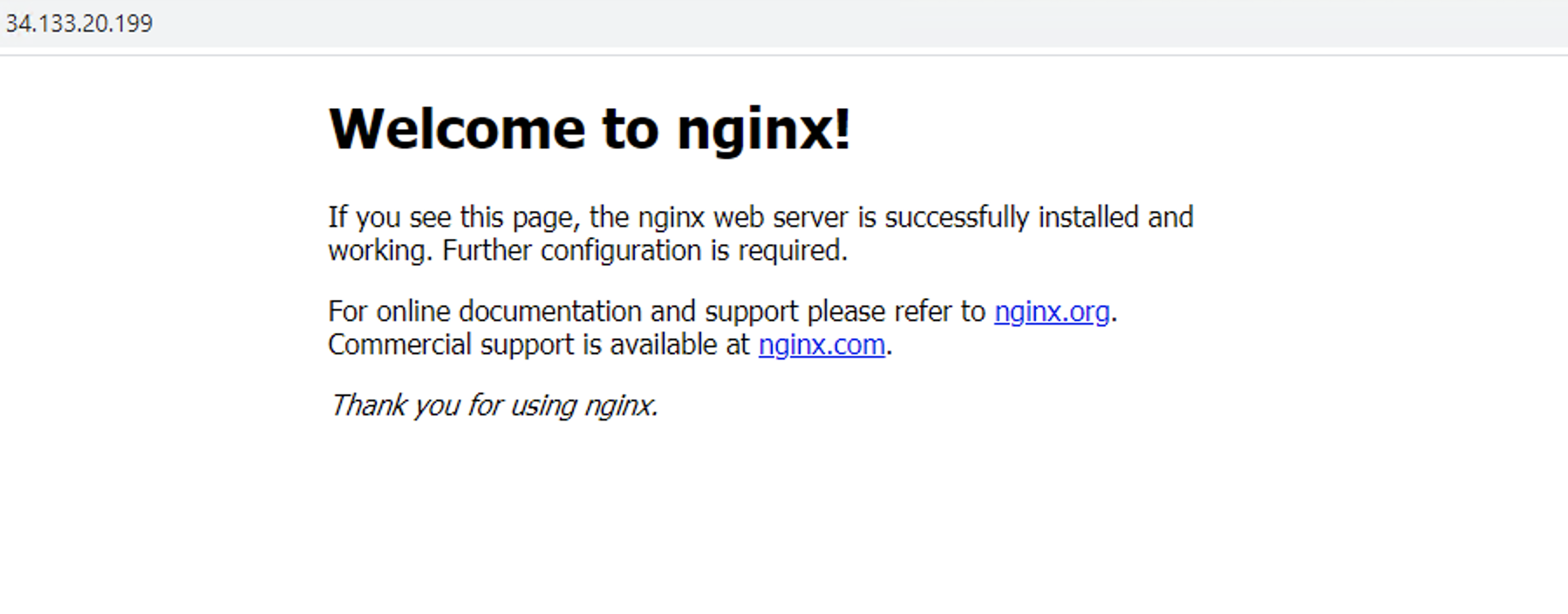
Task: Click the "Welcome to nginx!" heading
Action: [590, 129]
